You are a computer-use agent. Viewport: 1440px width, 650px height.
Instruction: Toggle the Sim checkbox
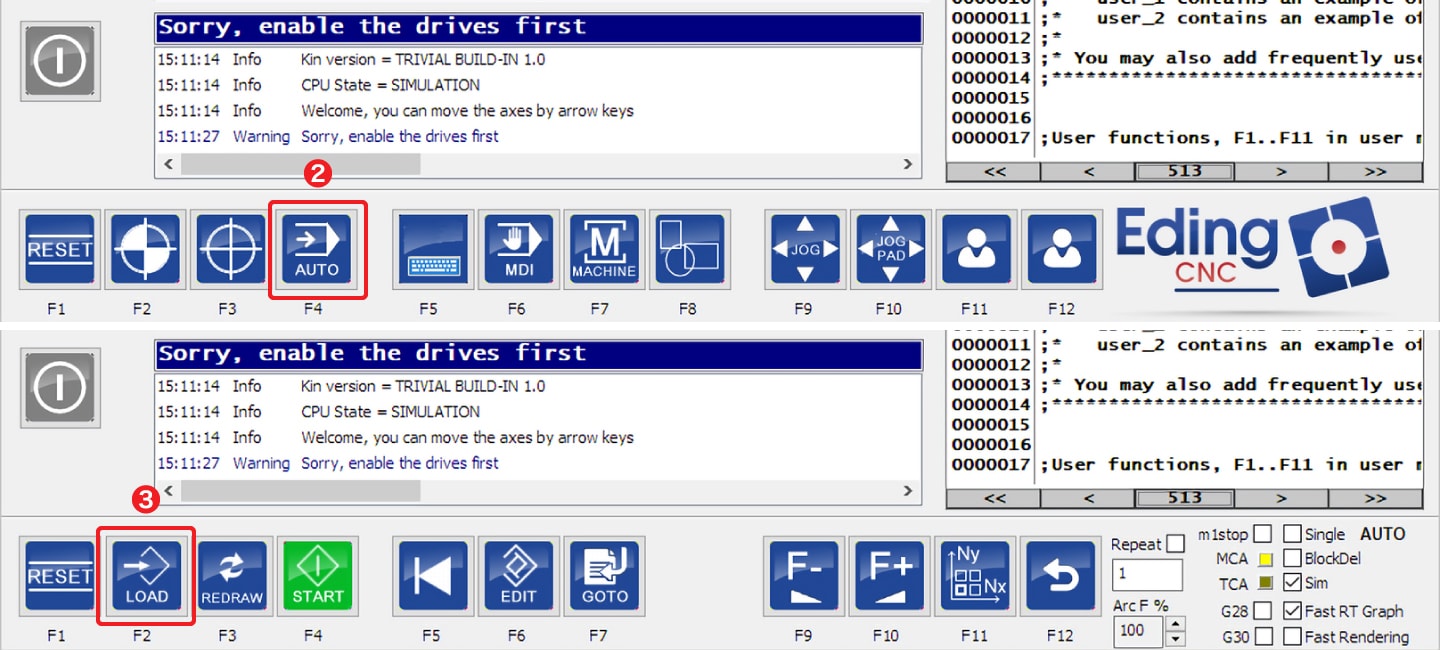pos(1292,584)
